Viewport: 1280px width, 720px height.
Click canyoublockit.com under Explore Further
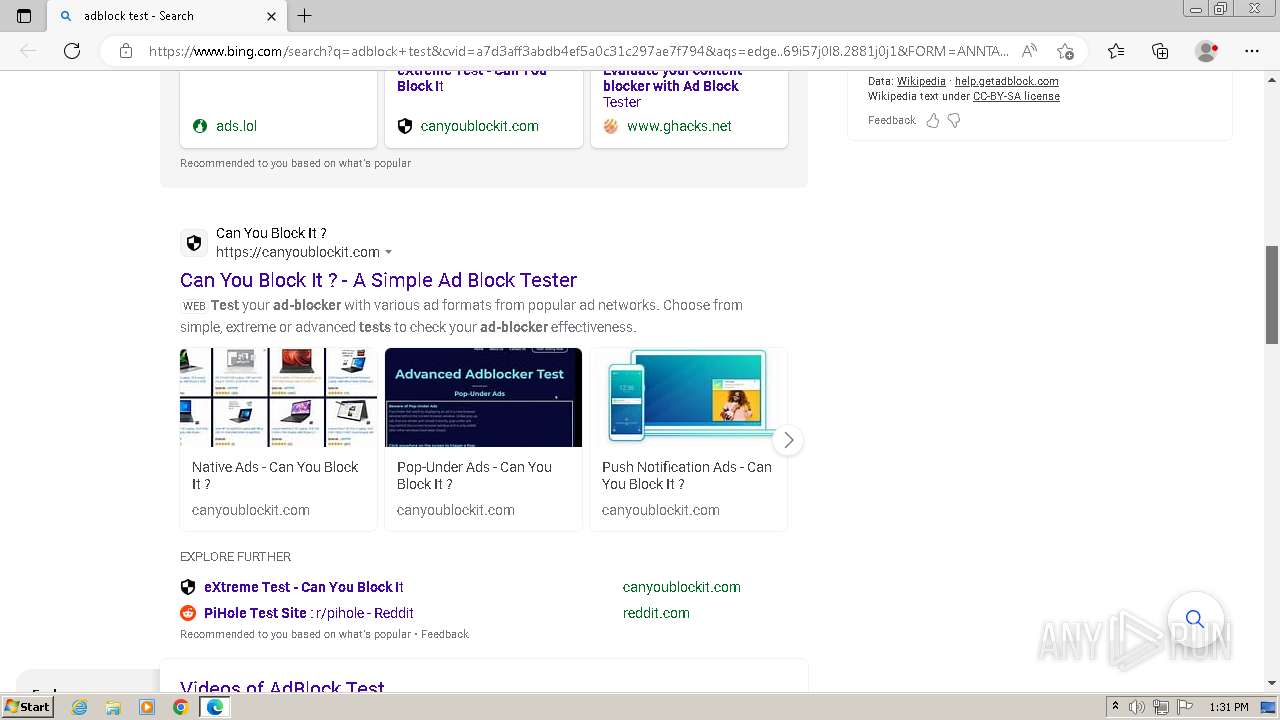click(x=682, y=587)
